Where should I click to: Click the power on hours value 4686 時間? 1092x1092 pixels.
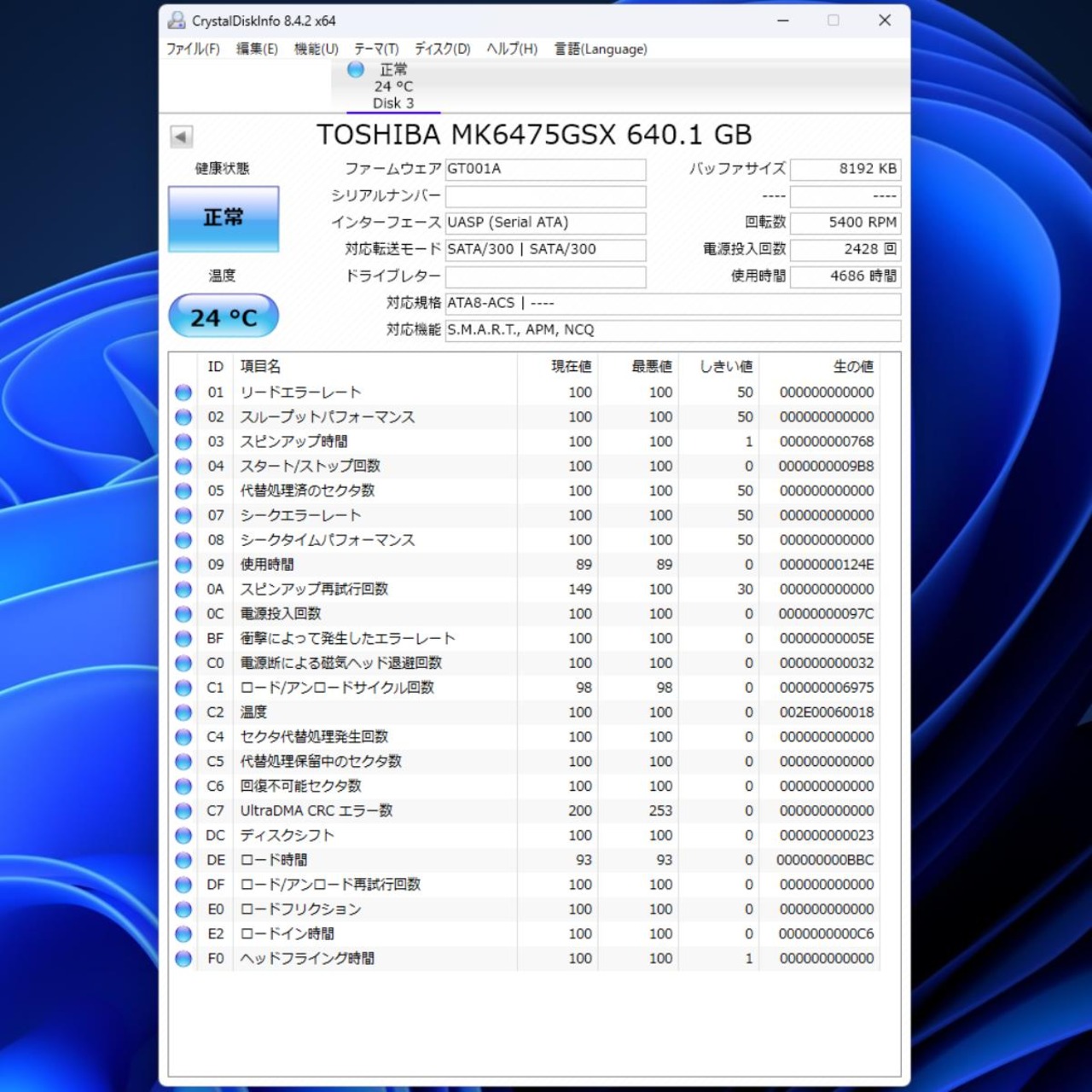(x=845, y=276)
